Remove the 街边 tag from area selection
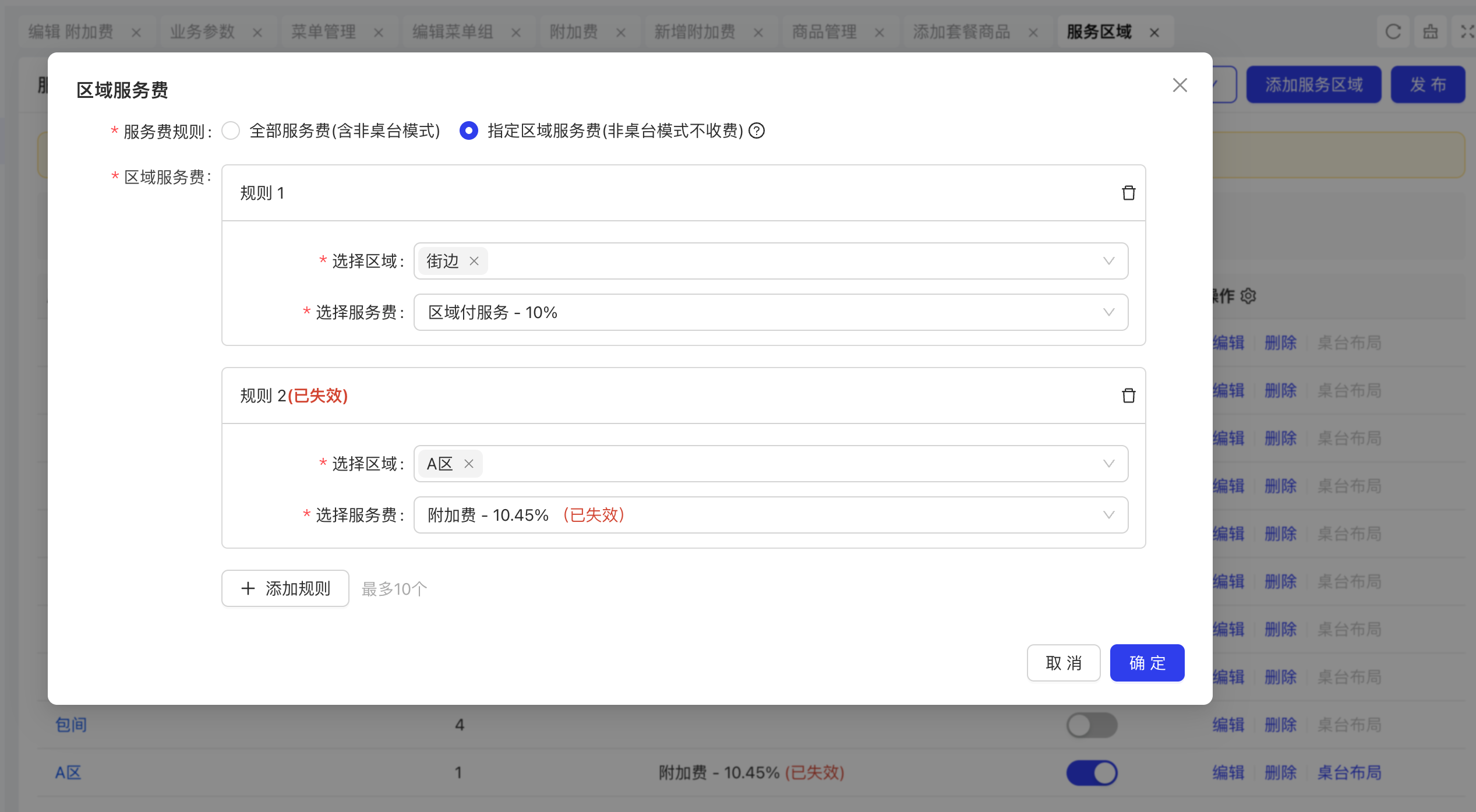The width and height of the screenshot is (1476, 812). (474, 261)
